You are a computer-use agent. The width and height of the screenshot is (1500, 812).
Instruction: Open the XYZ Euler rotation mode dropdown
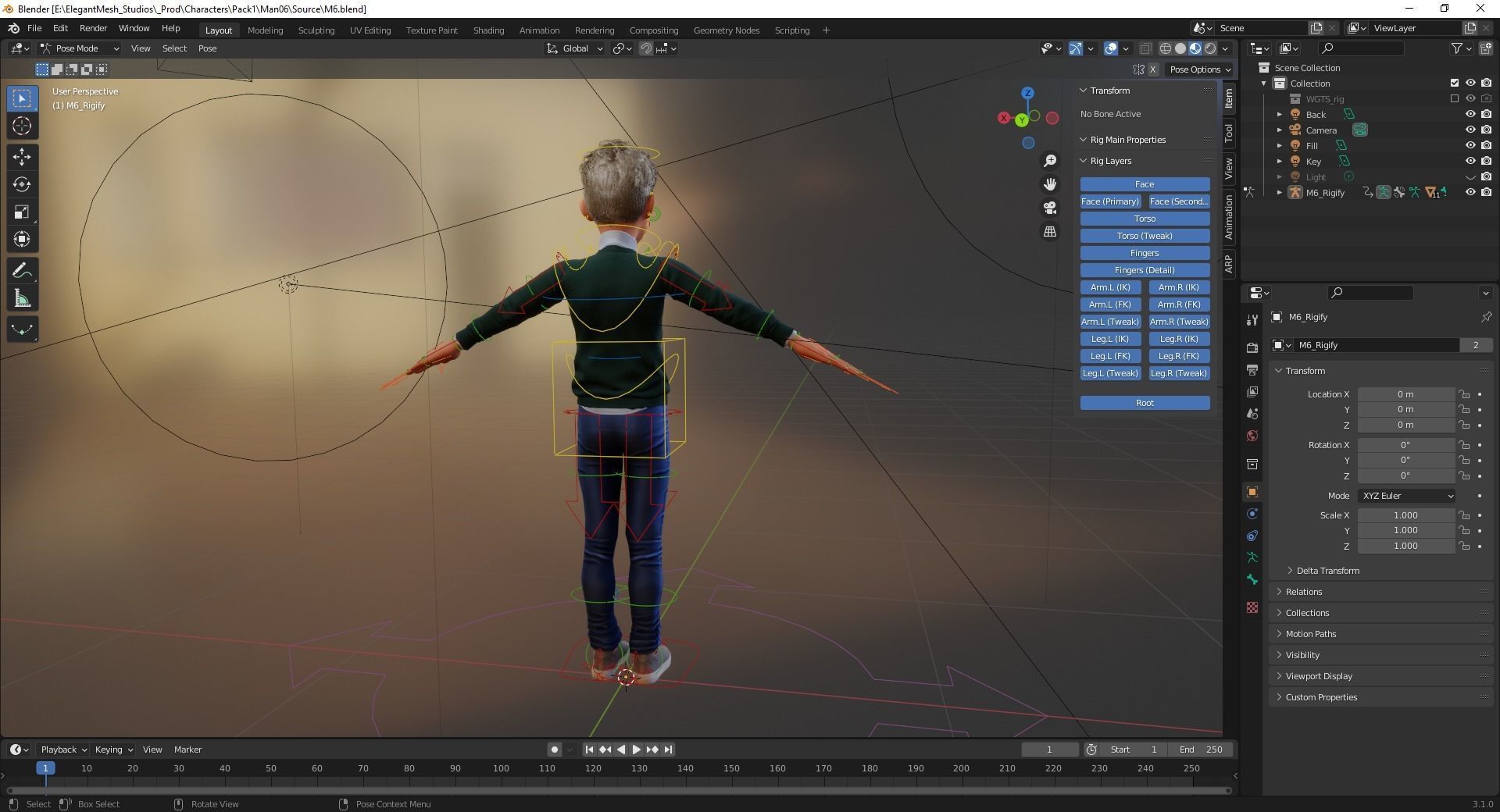1408,496
